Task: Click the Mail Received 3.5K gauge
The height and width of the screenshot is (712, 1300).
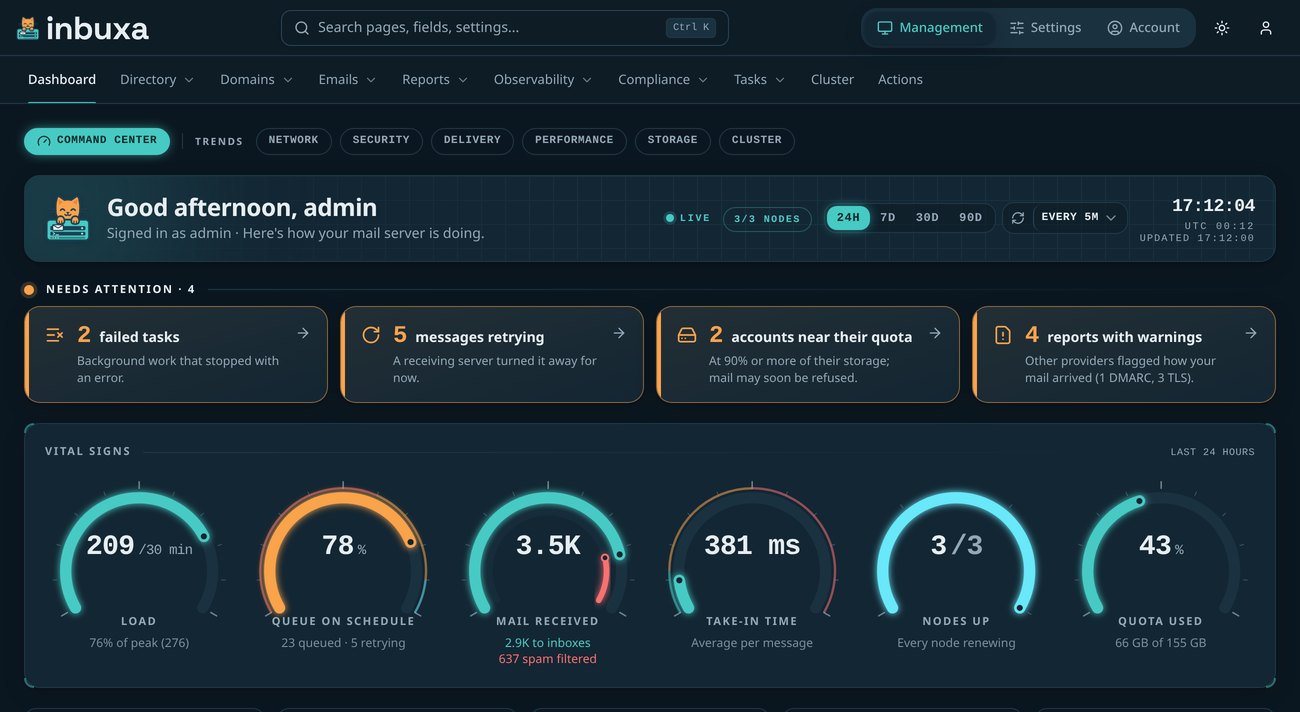Action: (548, 552)
